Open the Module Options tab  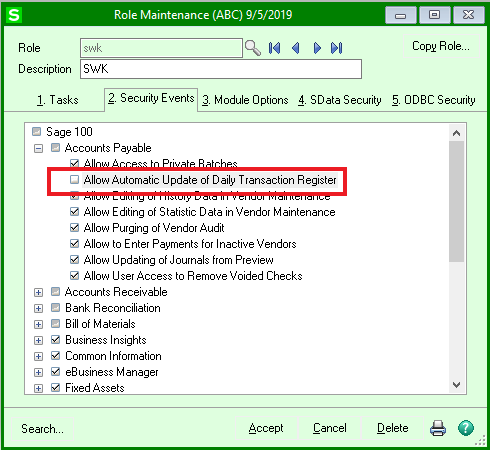245,100
